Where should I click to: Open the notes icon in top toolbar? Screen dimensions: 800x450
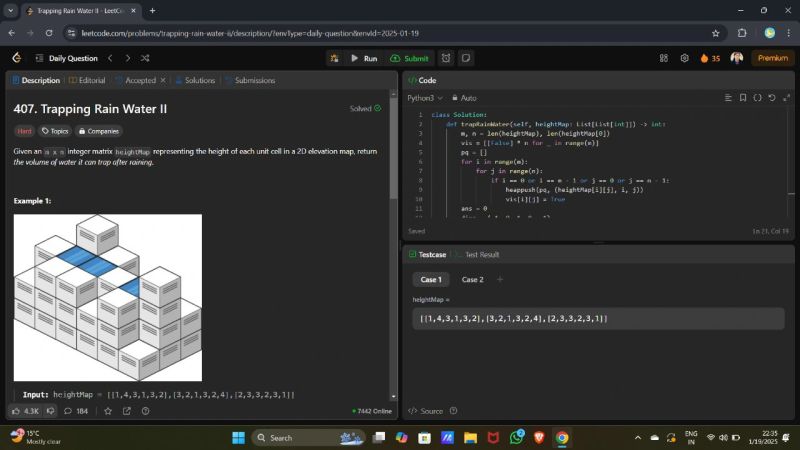tap(466, 58)
